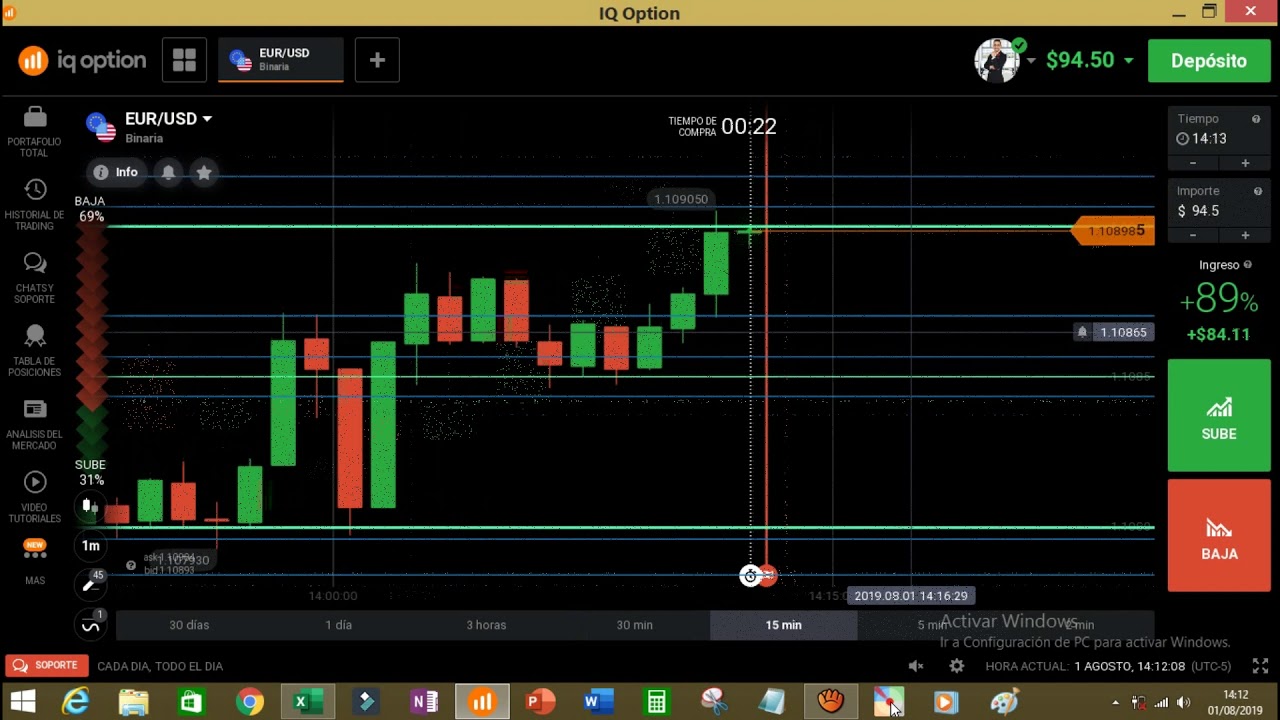Viewport: 1280px width, 720px height.
Task: Add a new asset tab with plus
Action: pos(377,60)
